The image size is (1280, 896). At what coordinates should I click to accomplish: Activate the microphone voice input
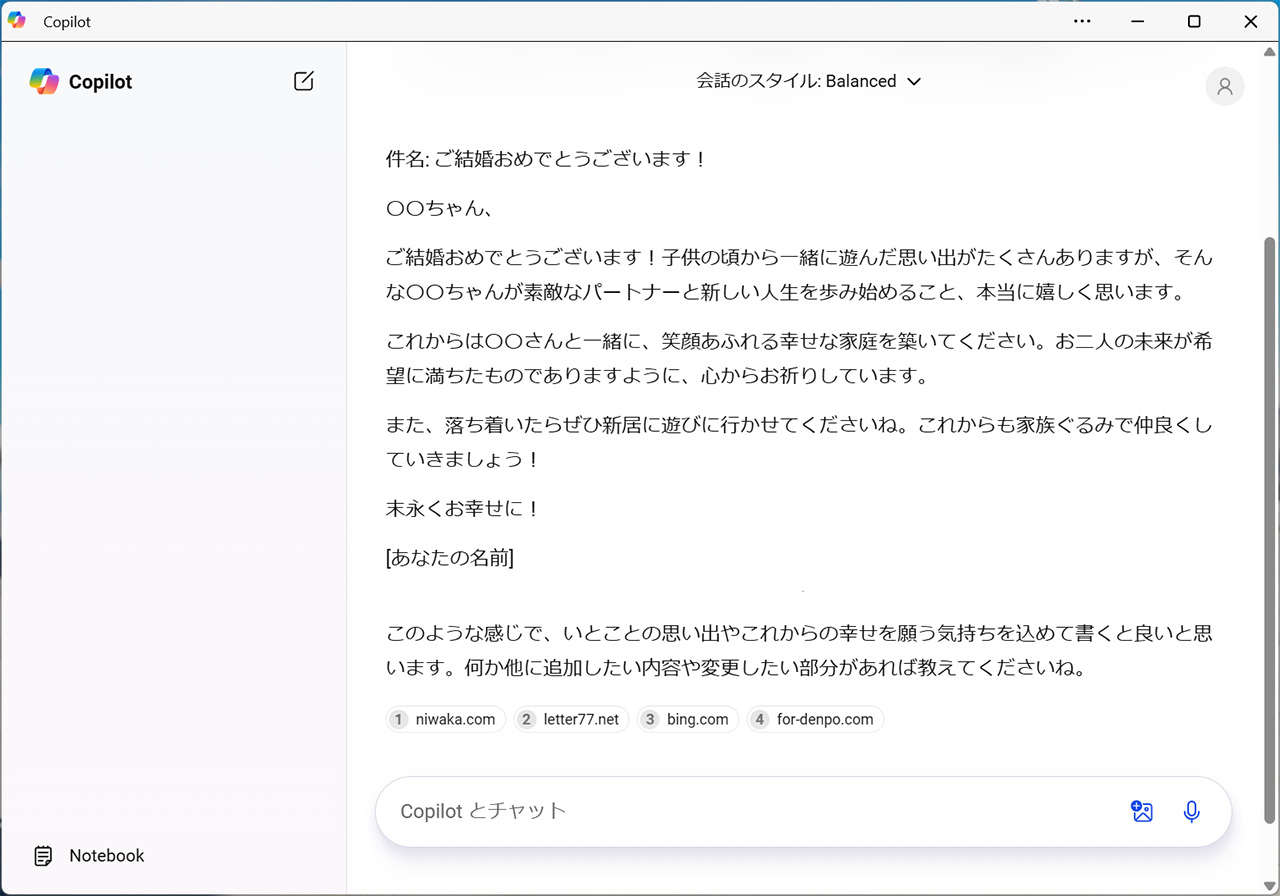(1191, 811)
